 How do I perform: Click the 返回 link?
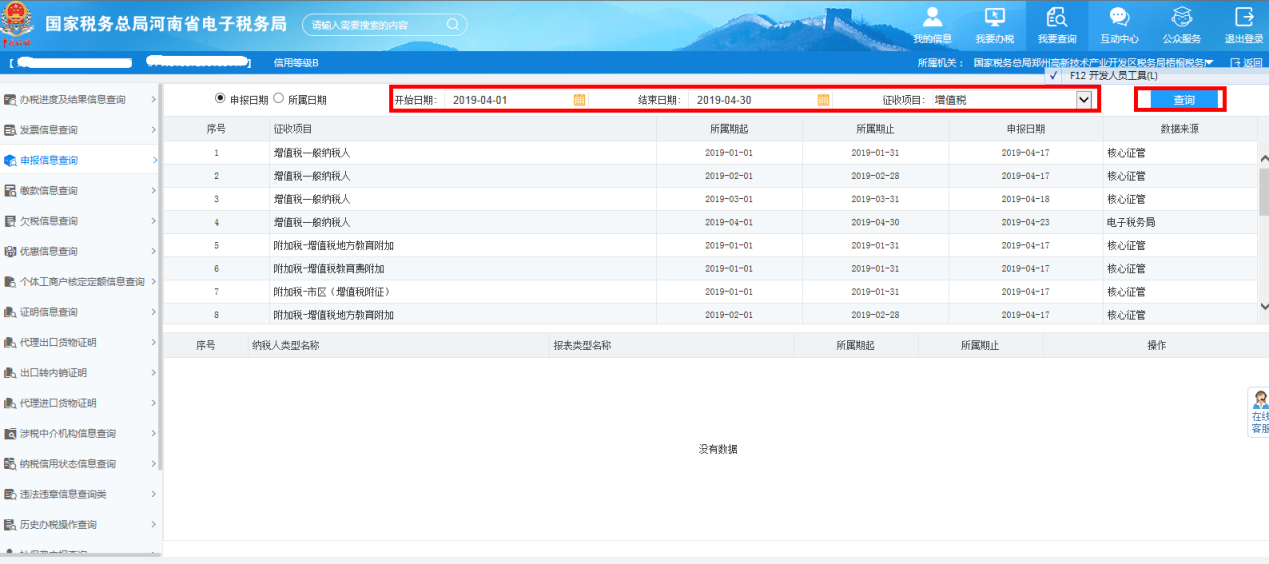pos(1246,63)
